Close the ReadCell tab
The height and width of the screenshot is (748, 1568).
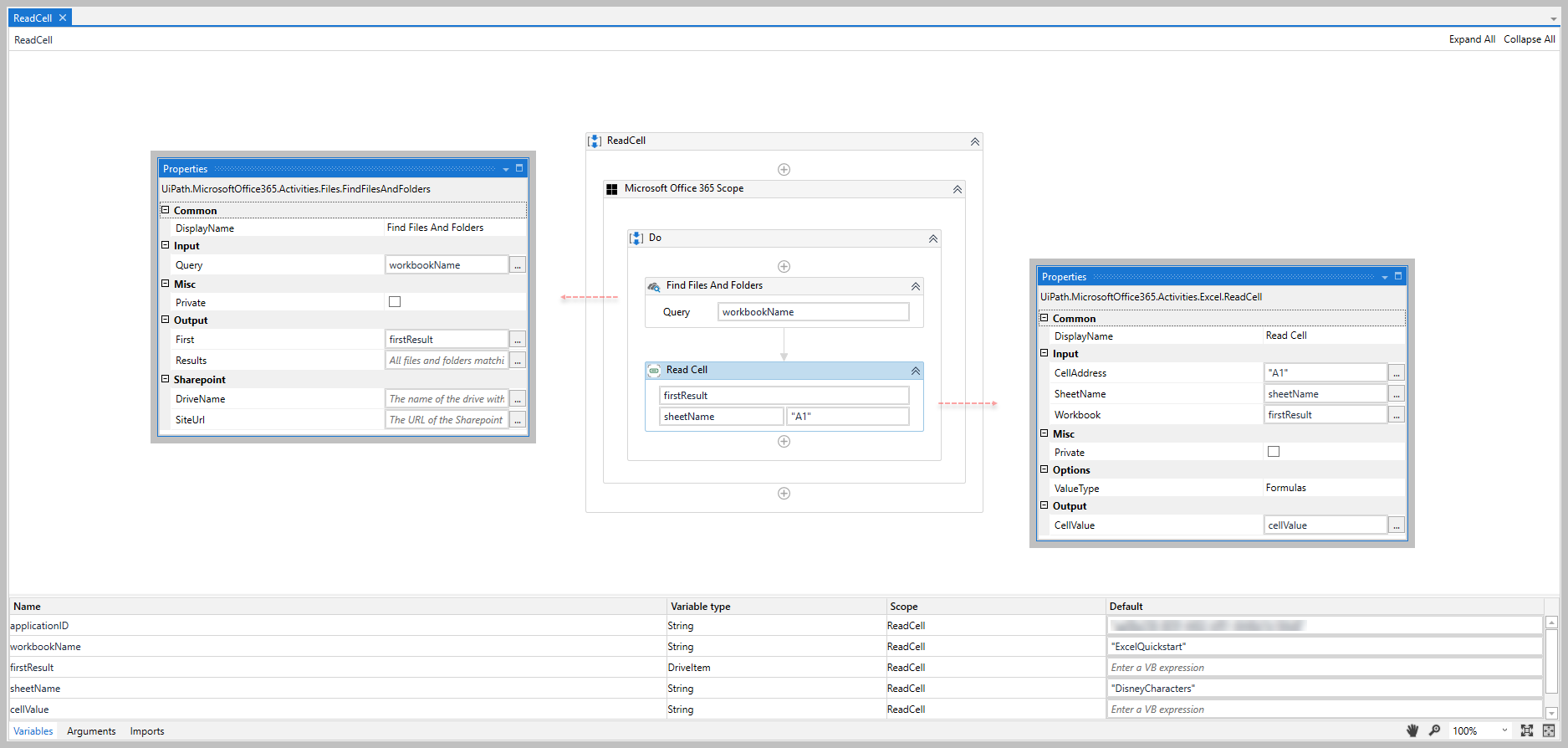coord(63,18)
